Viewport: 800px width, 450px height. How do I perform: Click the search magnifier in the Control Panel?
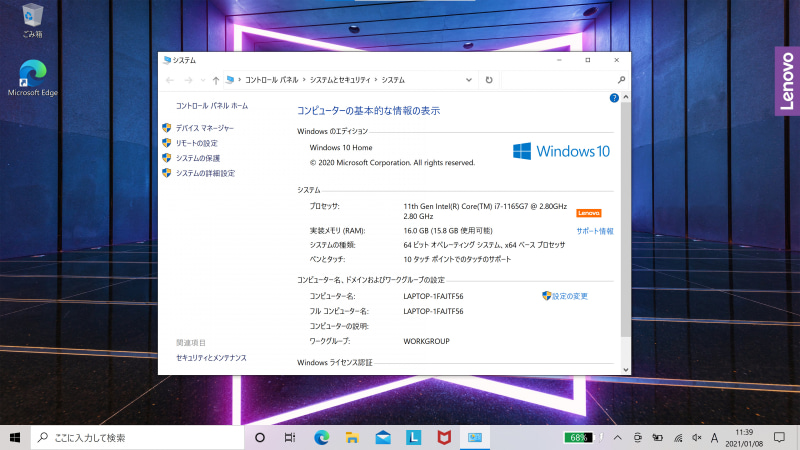coord(621,80)
